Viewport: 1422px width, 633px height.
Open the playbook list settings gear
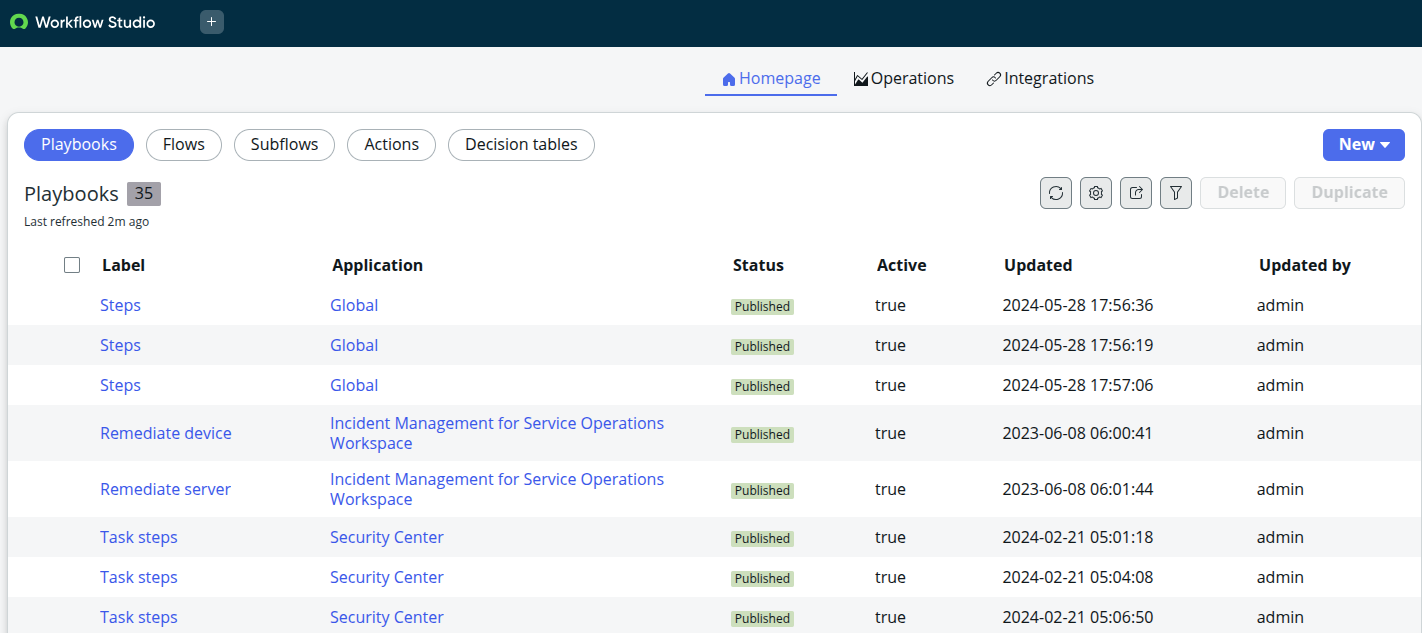(1095, 192)
